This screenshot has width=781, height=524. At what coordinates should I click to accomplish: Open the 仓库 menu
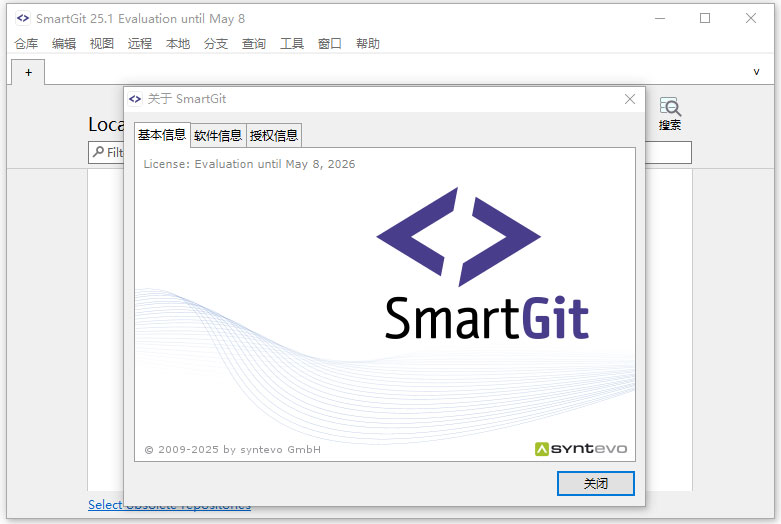pyautogui.click(x=26, y=44)
